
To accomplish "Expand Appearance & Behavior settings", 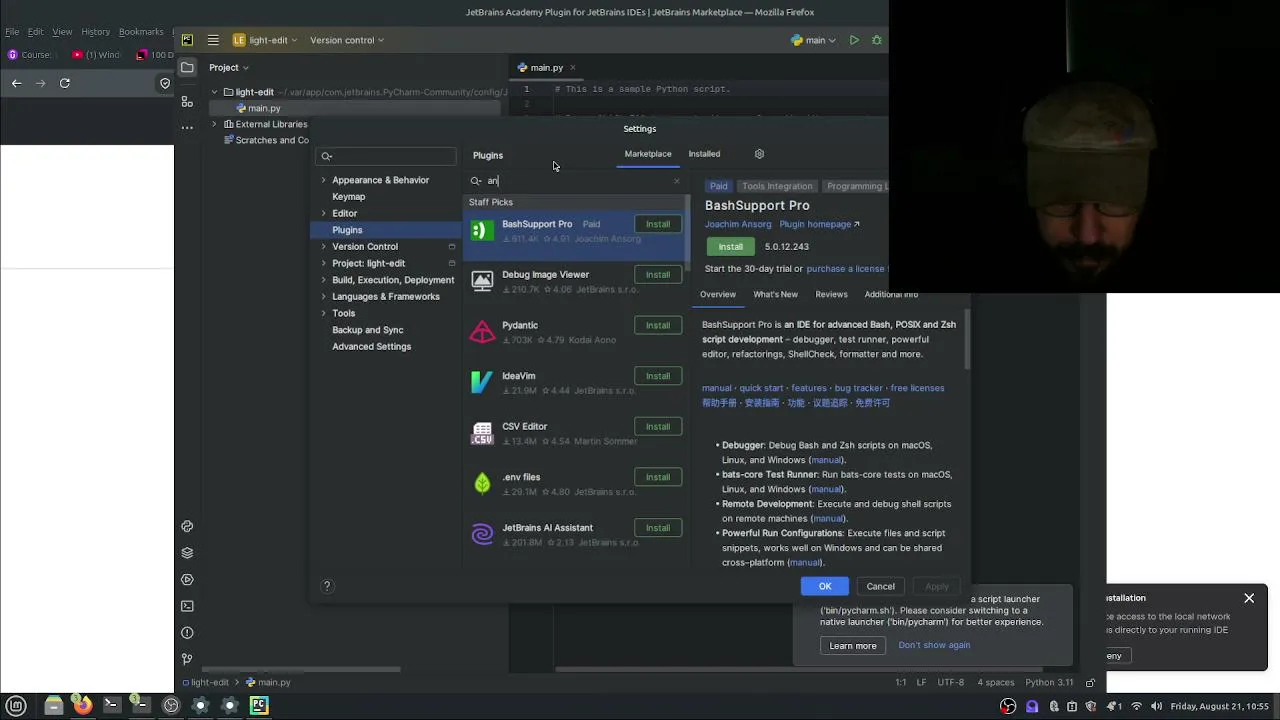I will [323, 180].
